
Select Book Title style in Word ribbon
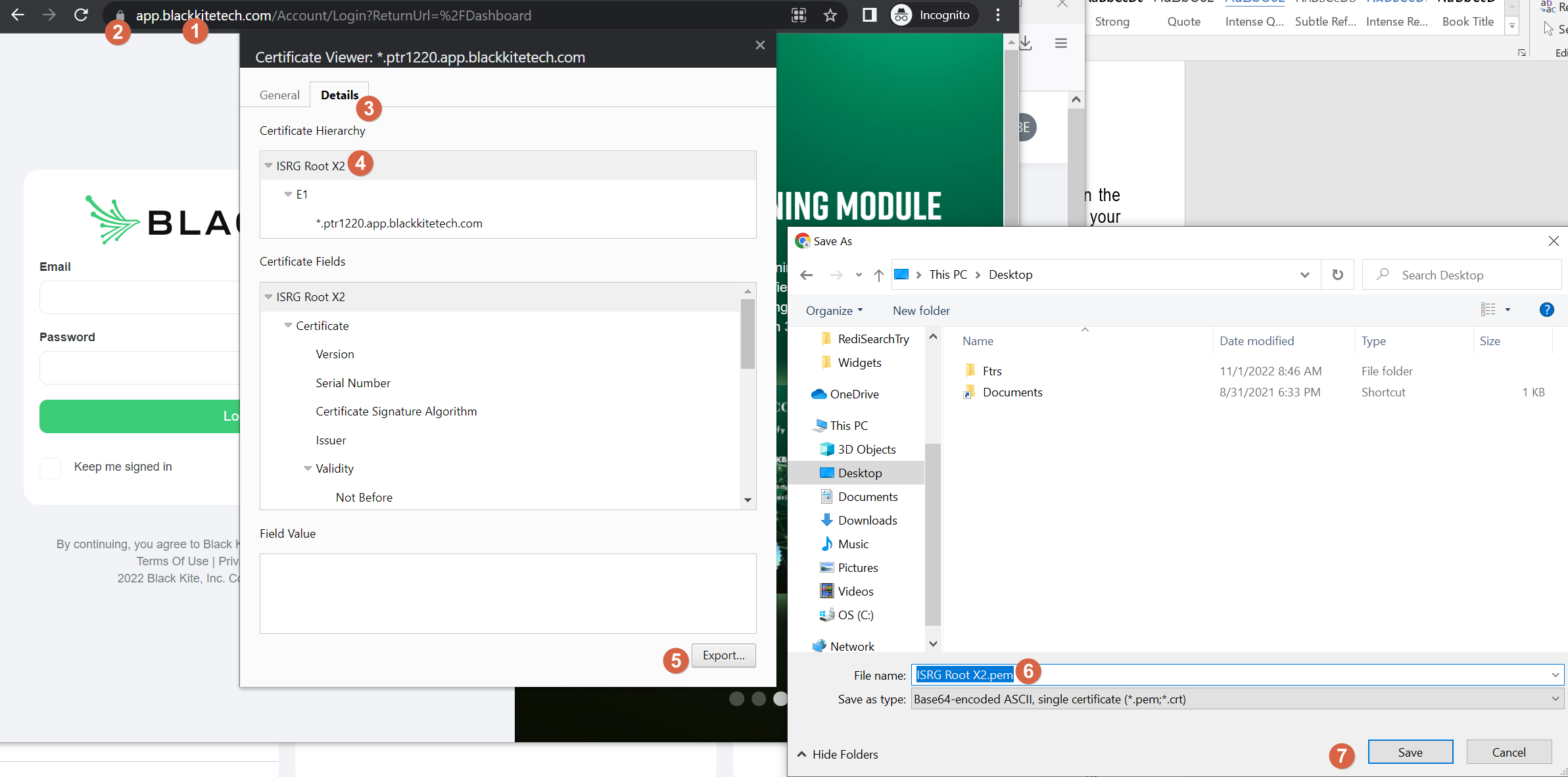(x=1467, y=22)
